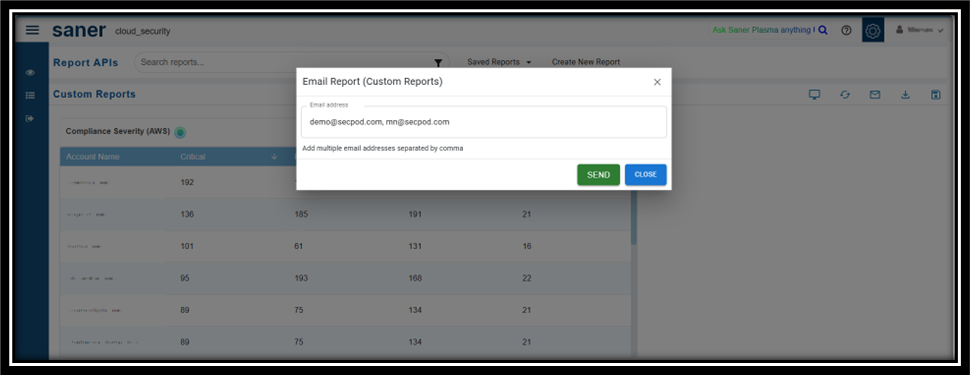Expand the Saved Reports dropdown
Viewport: 970px width, 375px height.
[499, 62]
